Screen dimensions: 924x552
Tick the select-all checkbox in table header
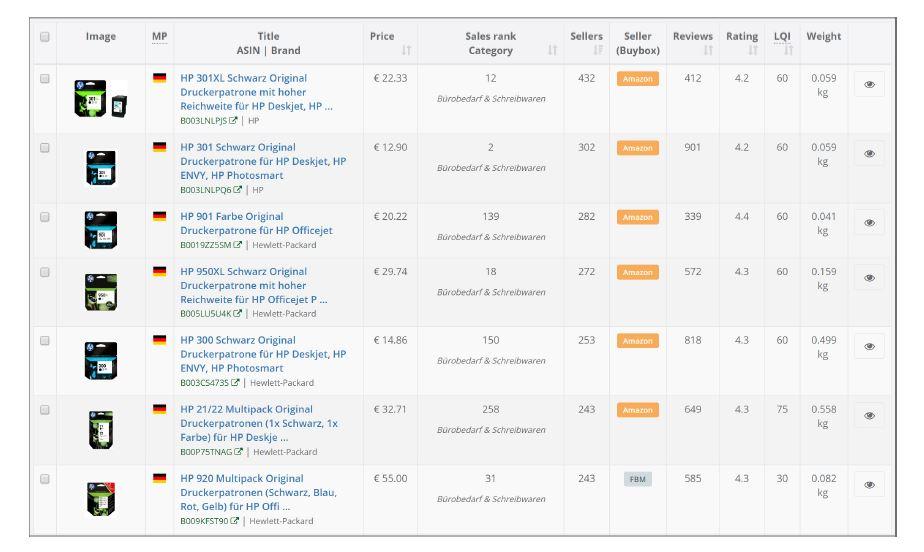45,37
